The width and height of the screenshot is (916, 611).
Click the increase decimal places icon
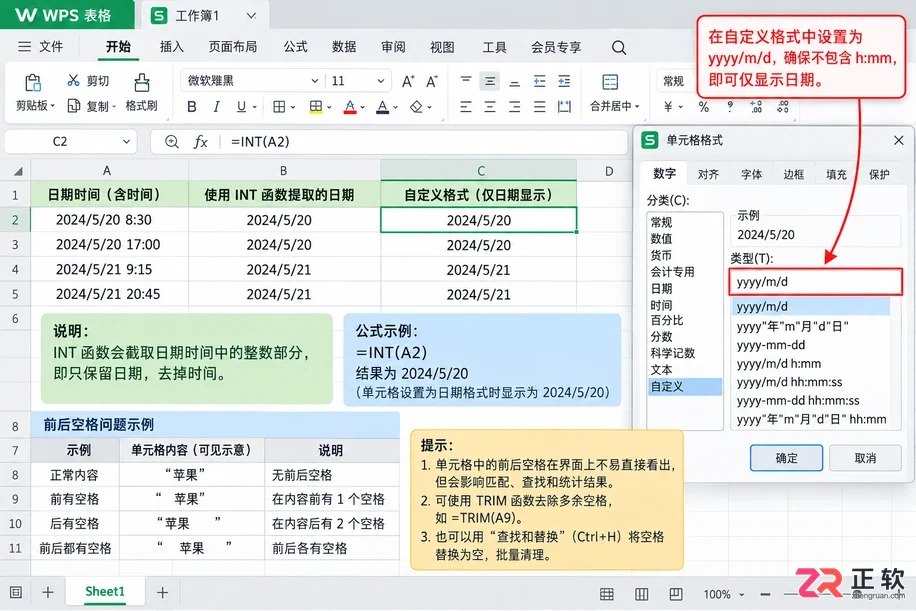tap(756, 106)
